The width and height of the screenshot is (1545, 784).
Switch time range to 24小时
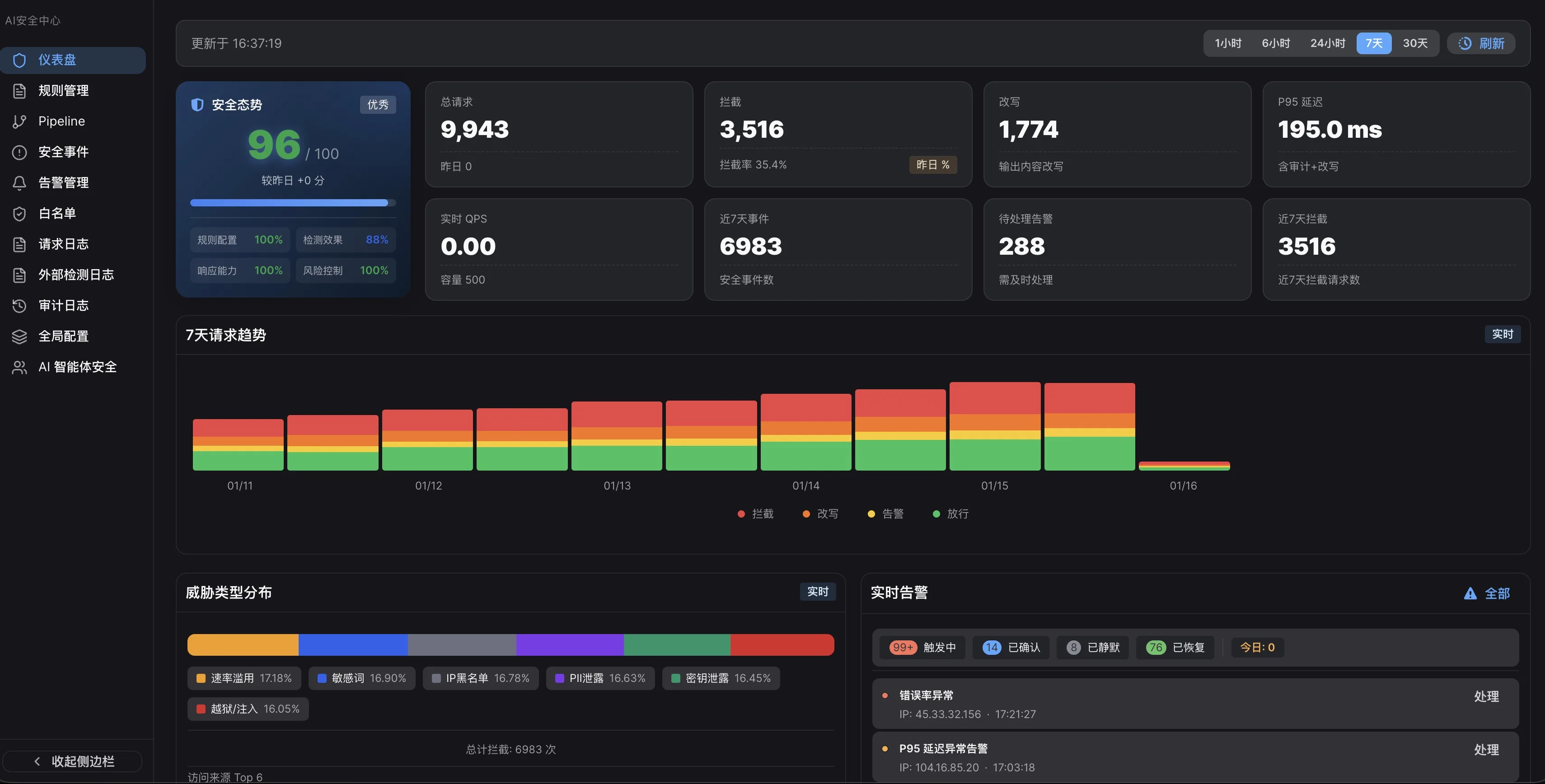(x=1327, y=43)
